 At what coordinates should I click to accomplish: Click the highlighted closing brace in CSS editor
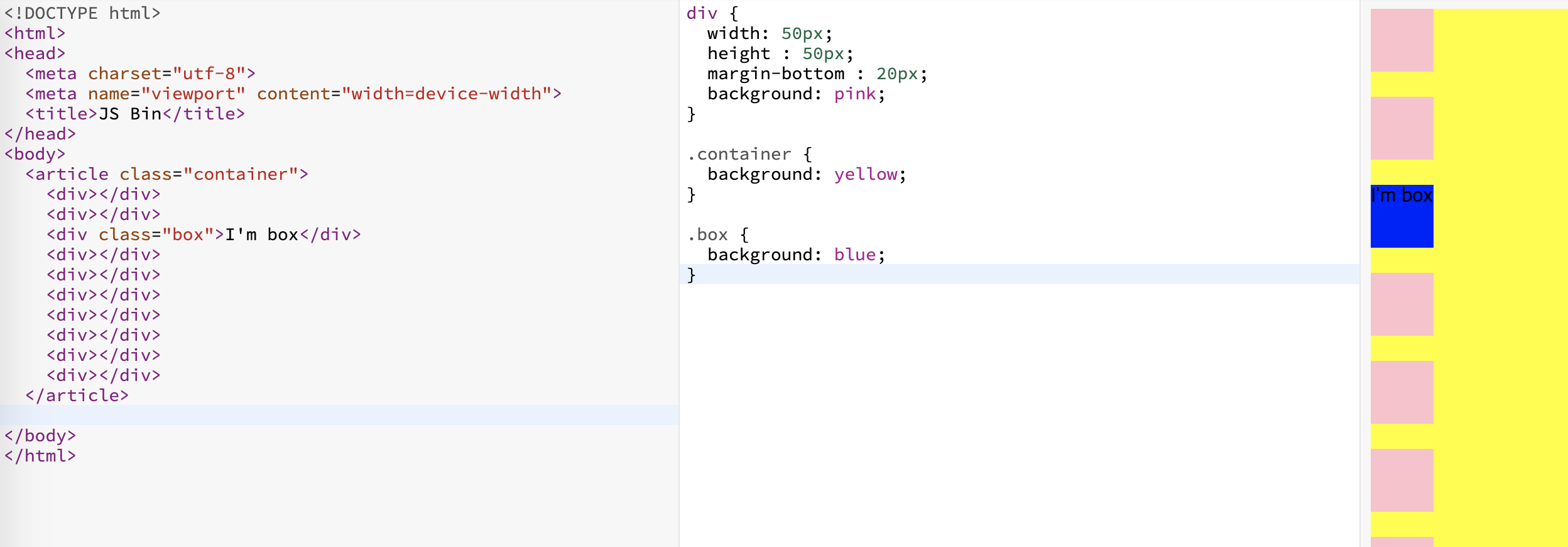(691, 275)
